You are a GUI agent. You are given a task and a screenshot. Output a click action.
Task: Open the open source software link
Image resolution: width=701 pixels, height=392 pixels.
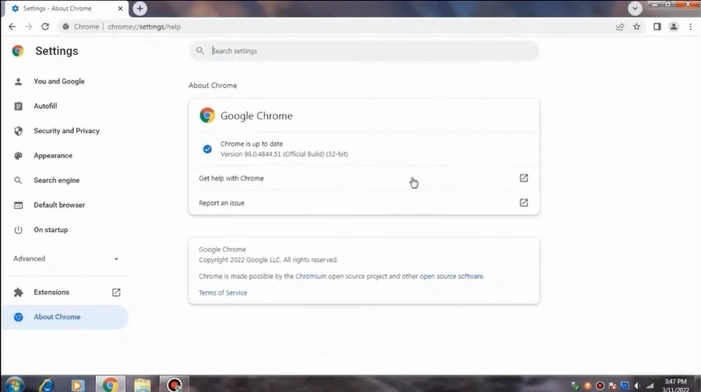452,276
